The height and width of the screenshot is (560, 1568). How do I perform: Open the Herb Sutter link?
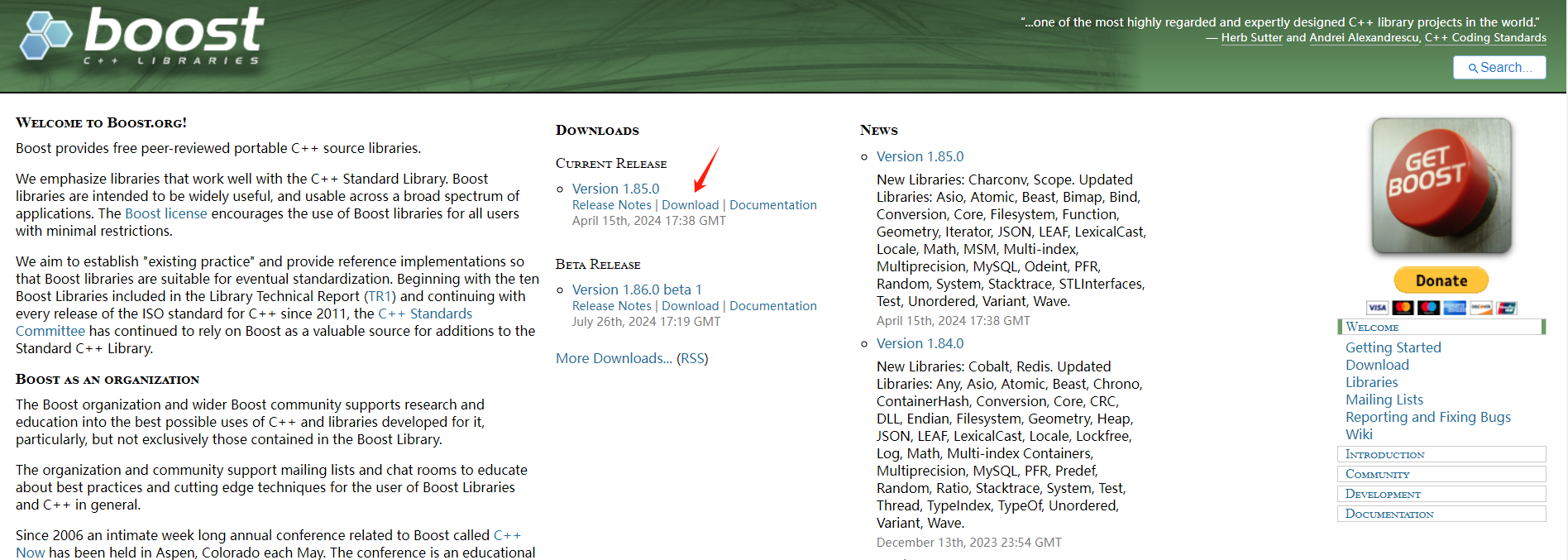click(1251, 38)
